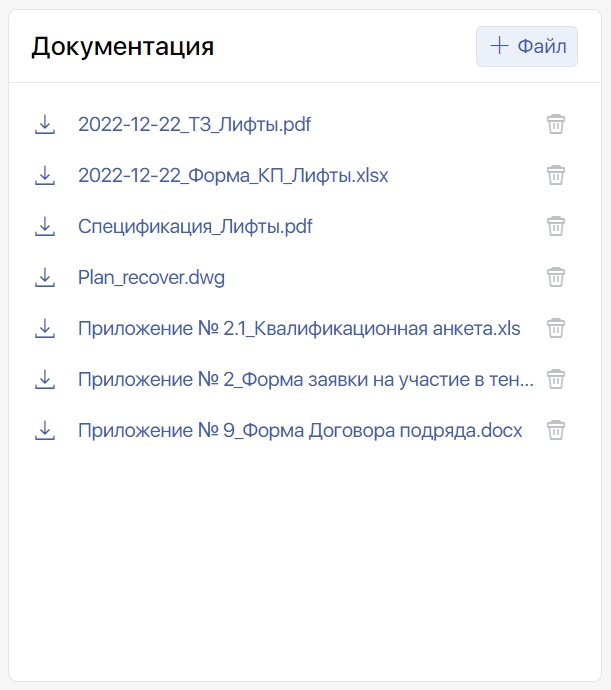Delete Plan_recover.dwg using the trash icon
The width and height of the screenshot is (611, 690).
point(556,277)
